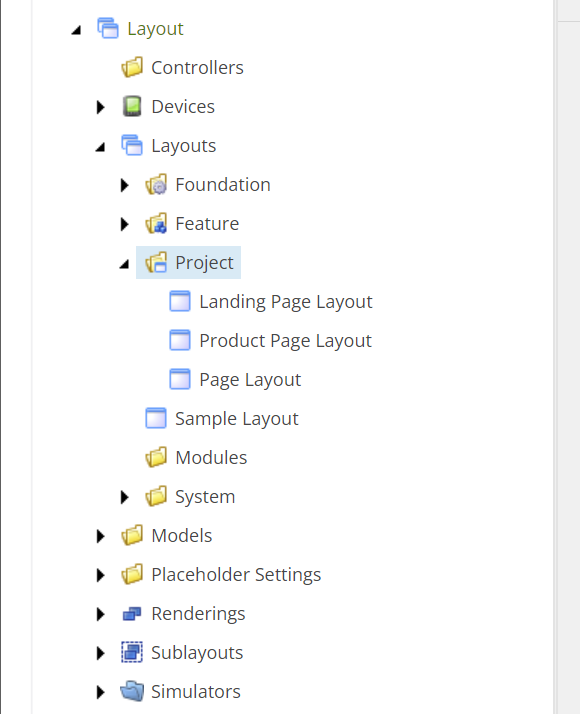Click the Simulators blue folder icon
The height and width of the screenshot is (714, 580).
click(x=132, y=691)
